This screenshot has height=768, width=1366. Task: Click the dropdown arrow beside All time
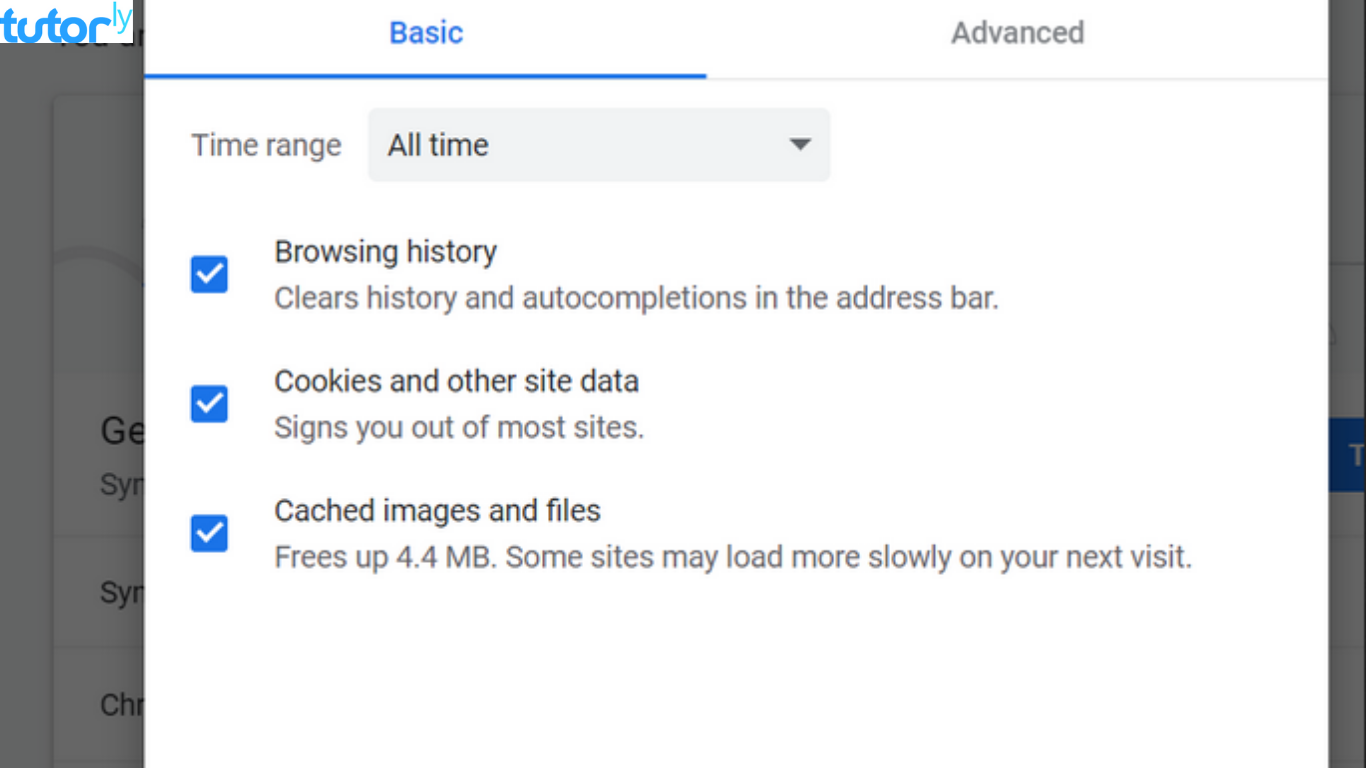(x=799, y=145)
